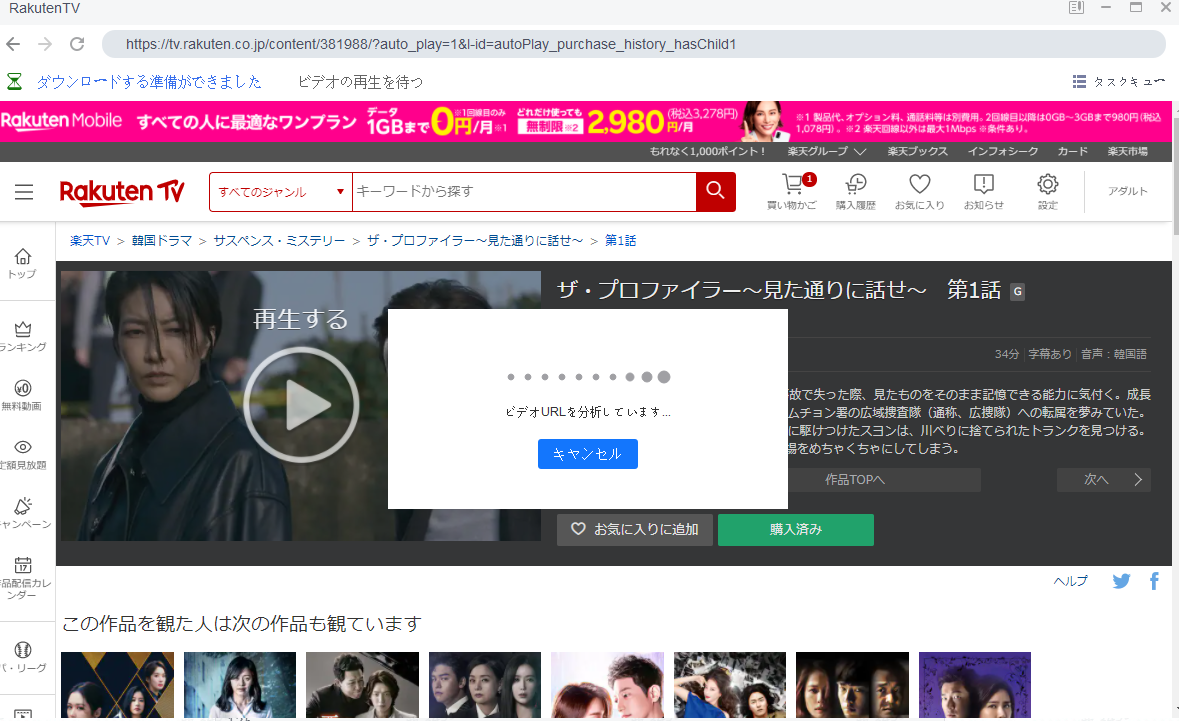Open パ・リーグ baseball sidebar icon
Image resolution: width=1179 pixels, height=721 pixels.
pos(23,656)
